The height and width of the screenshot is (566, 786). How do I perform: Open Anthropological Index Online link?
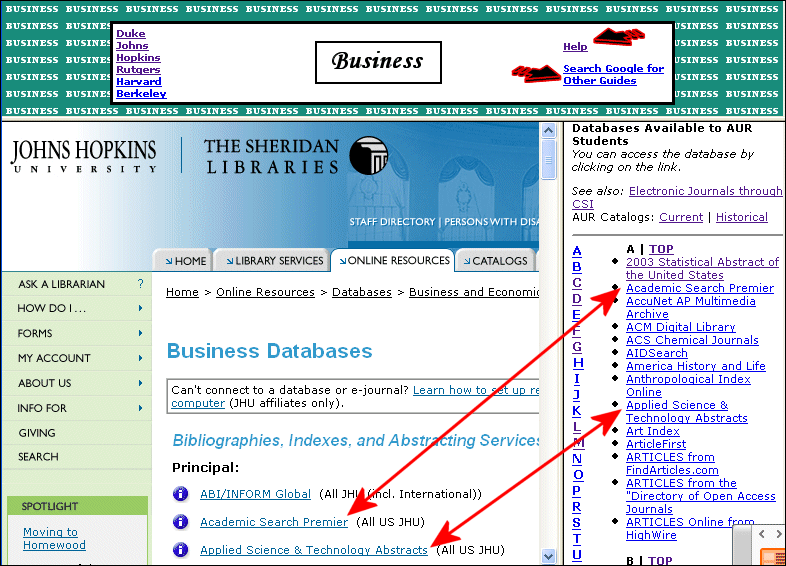(x=688, y=386)
